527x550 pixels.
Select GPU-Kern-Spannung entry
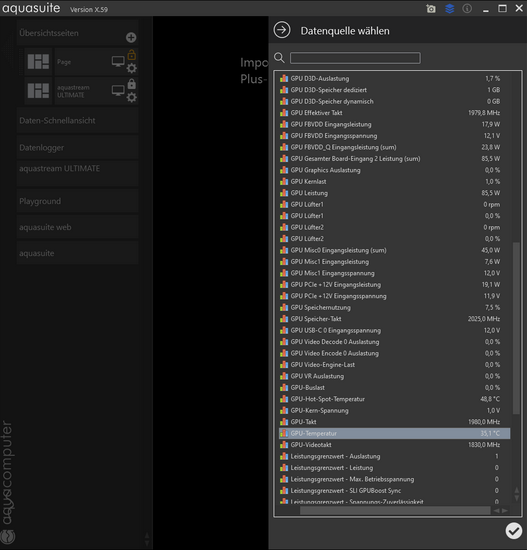point(394,410)
